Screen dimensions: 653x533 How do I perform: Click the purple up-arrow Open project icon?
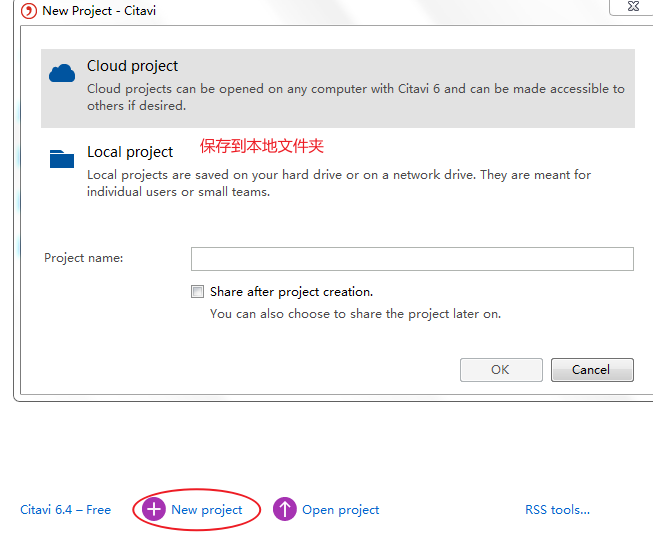(x=285, y=509)
